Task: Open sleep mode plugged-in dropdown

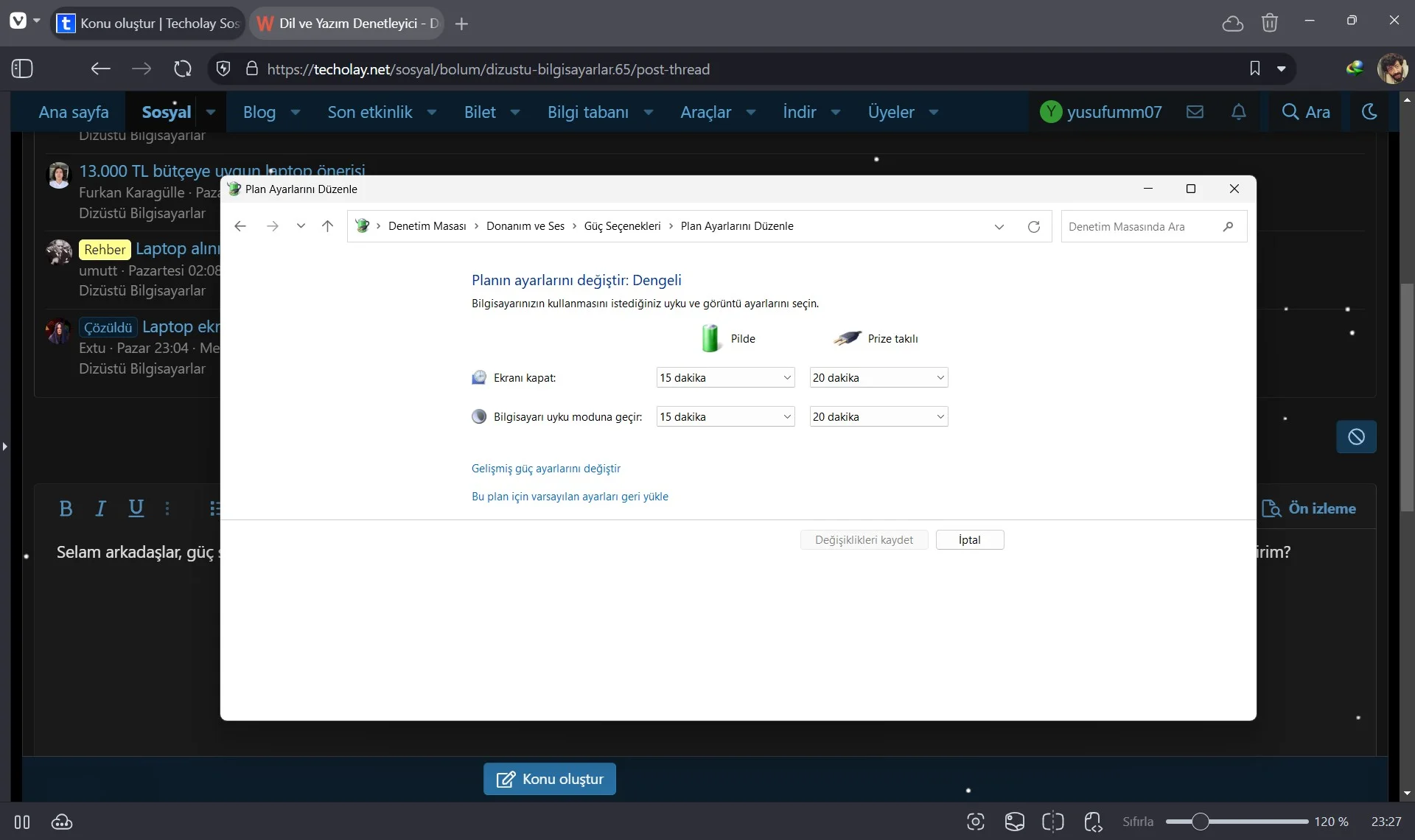Action: click(878, 416)
